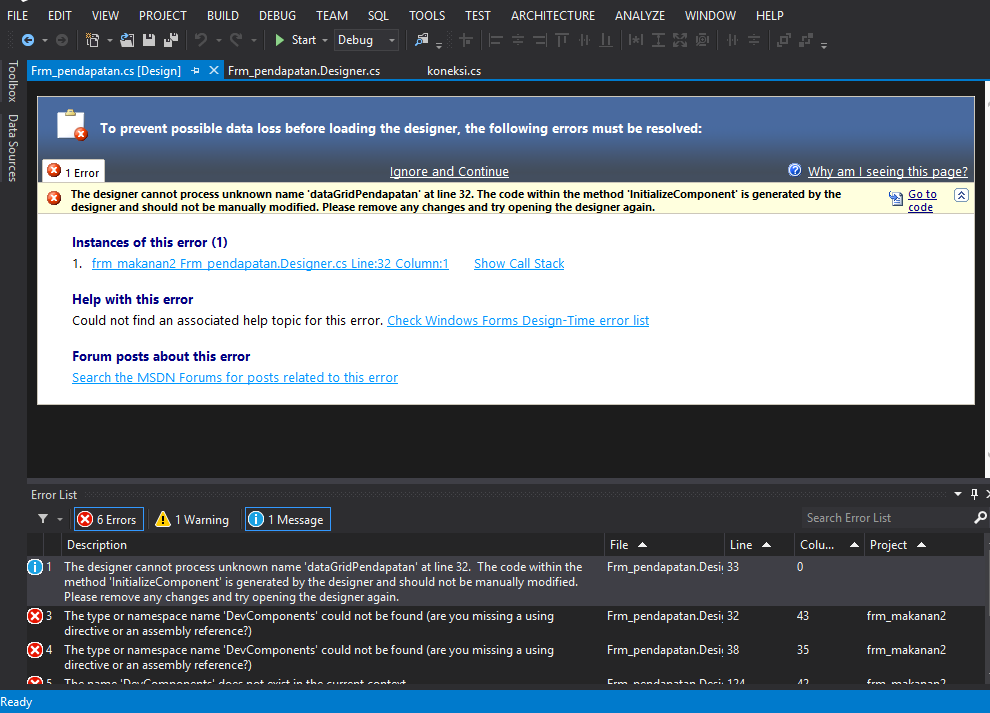This screenshot has height=713, width=990.
Task: Toggle the 1 Message filter in Error List
Action: click(287, 519)
